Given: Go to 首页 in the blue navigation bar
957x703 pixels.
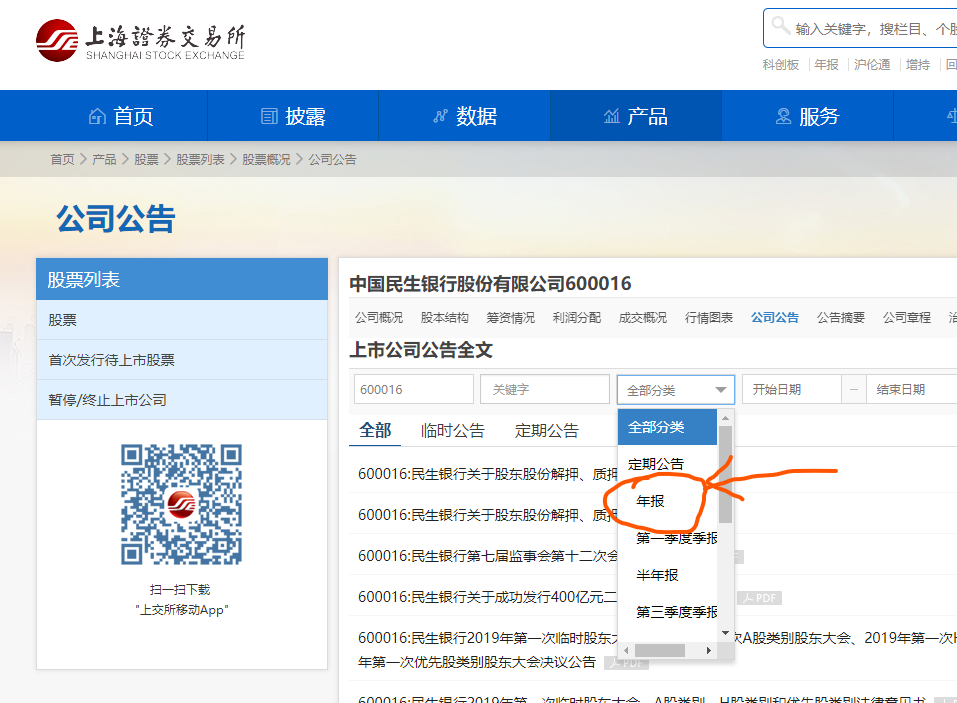Looking at the screenshot, I should click(121, 116).
